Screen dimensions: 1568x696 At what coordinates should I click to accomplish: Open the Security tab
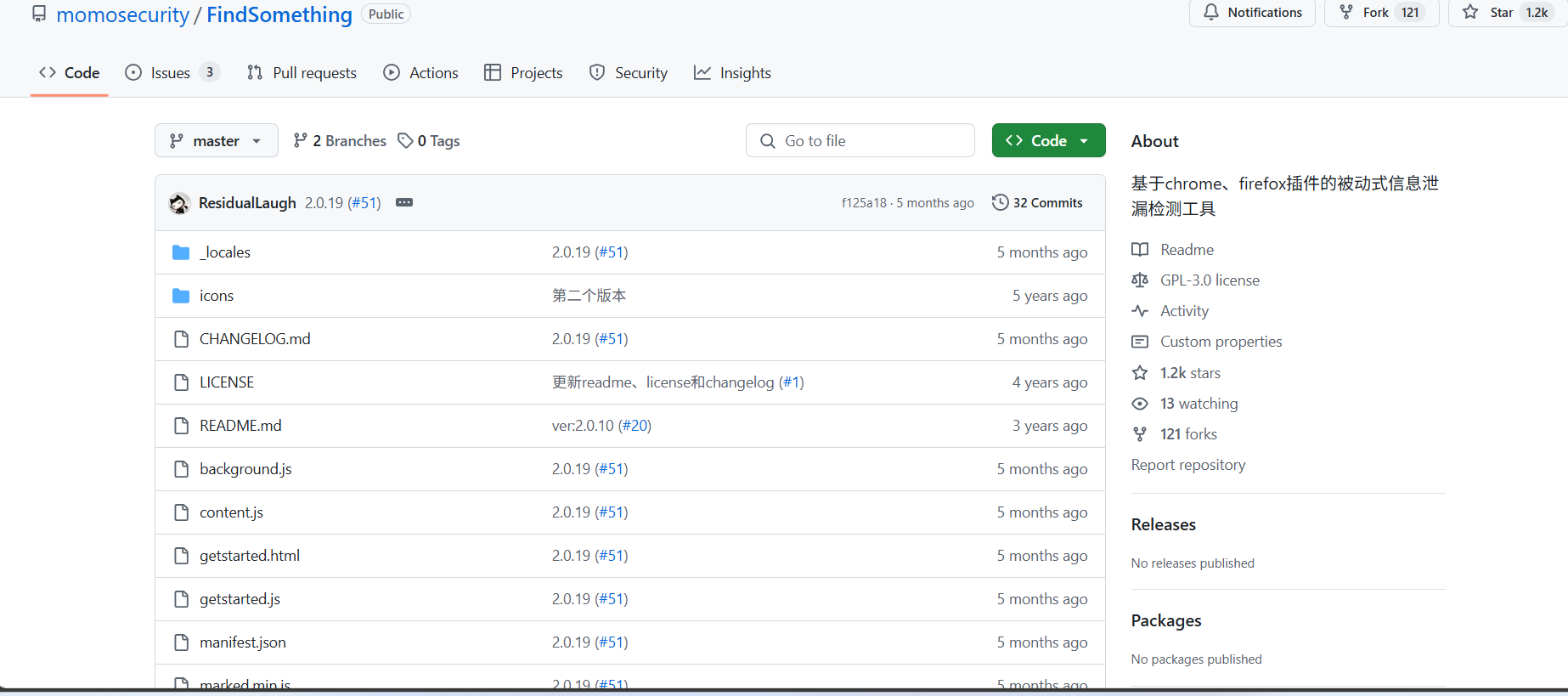[629, 73]
